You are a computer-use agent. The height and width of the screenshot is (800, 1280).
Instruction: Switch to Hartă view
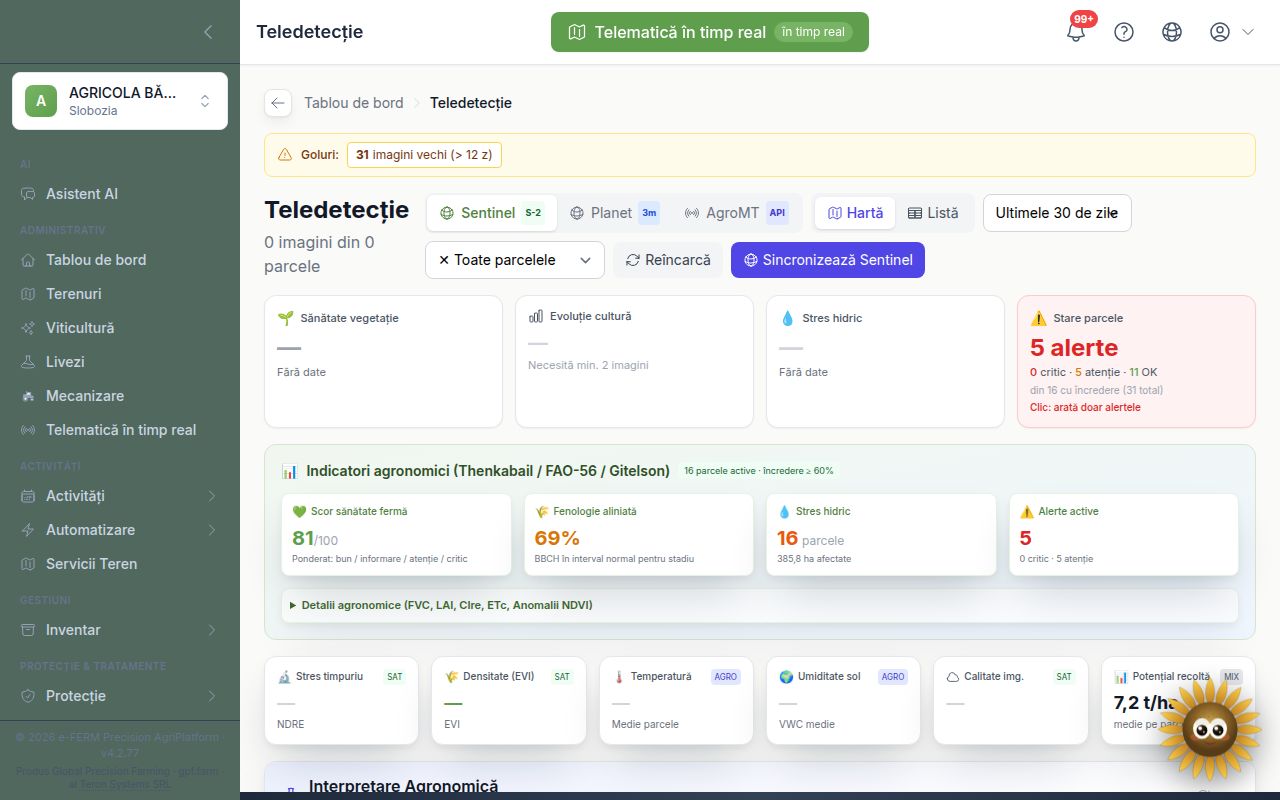(855, 213)
